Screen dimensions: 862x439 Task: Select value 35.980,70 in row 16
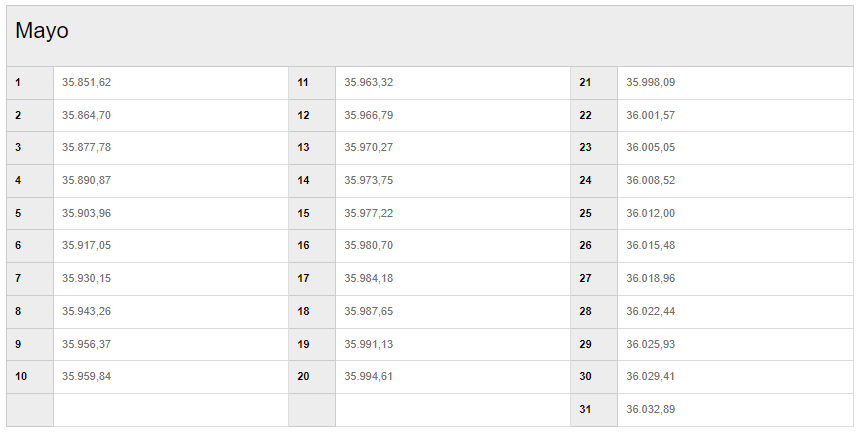tap(368, 245)
